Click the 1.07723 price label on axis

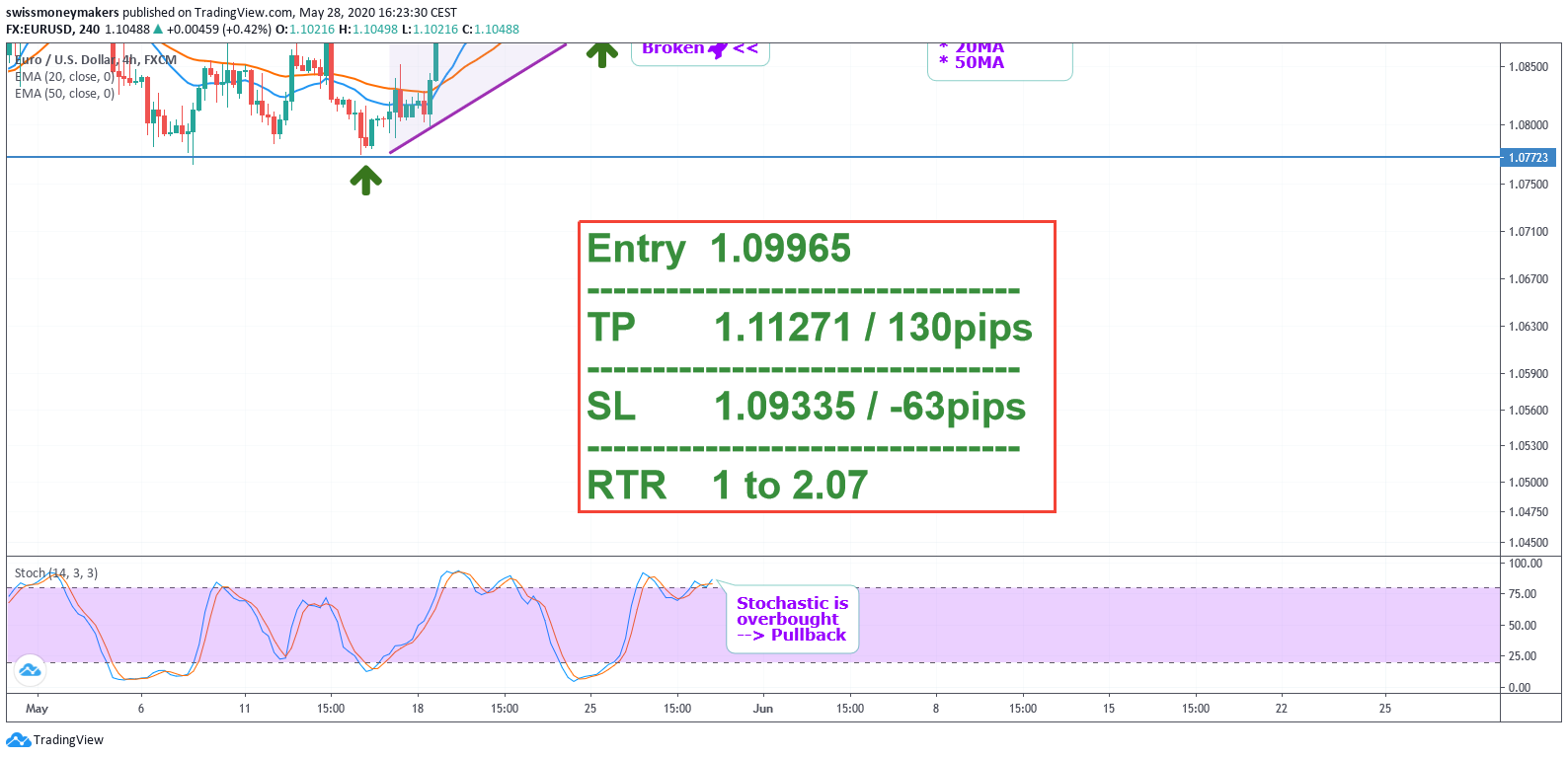[1529, 158]
